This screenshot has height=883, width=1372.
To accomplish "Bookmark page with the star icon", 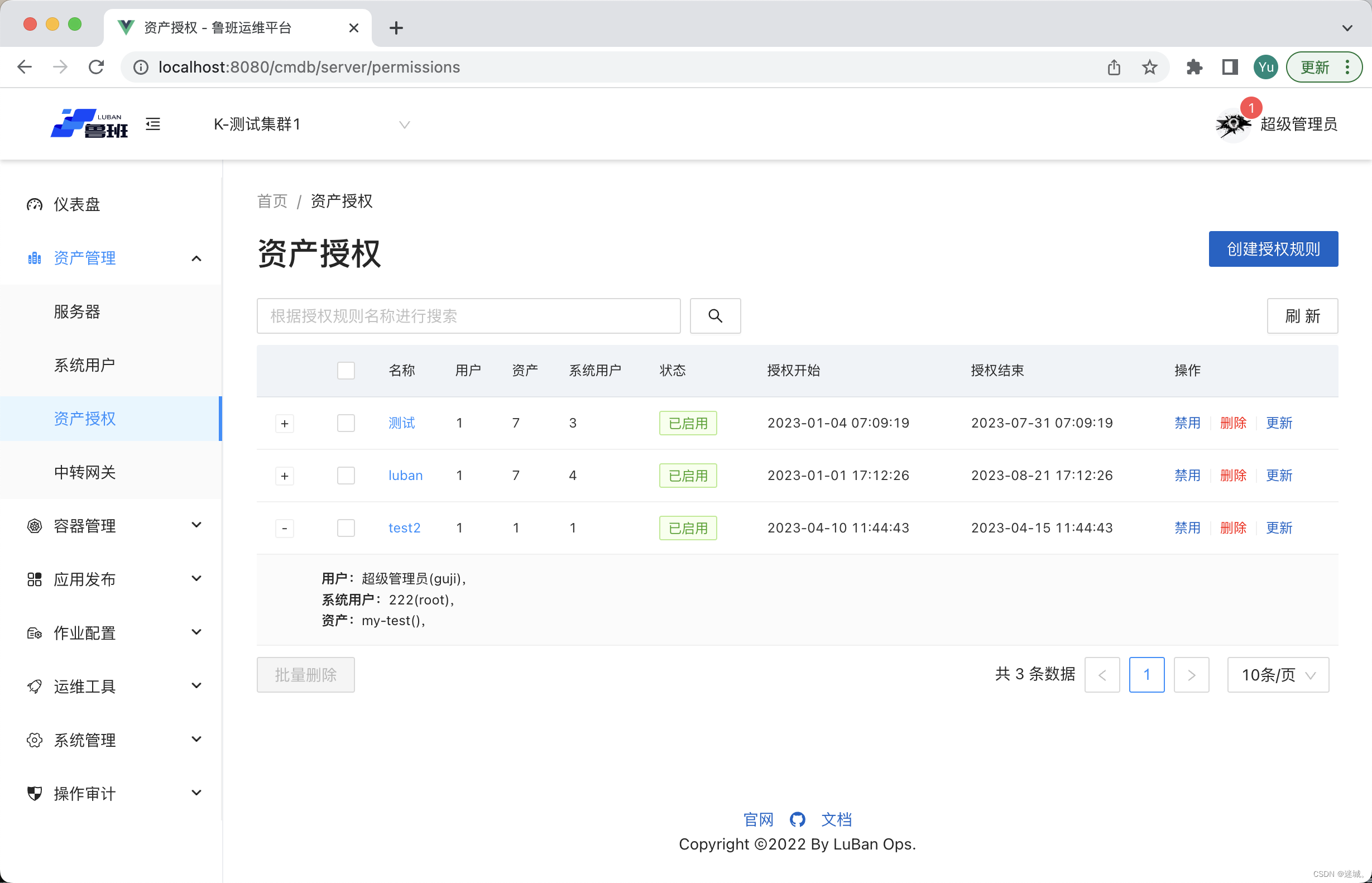I will pos(1149,67).
